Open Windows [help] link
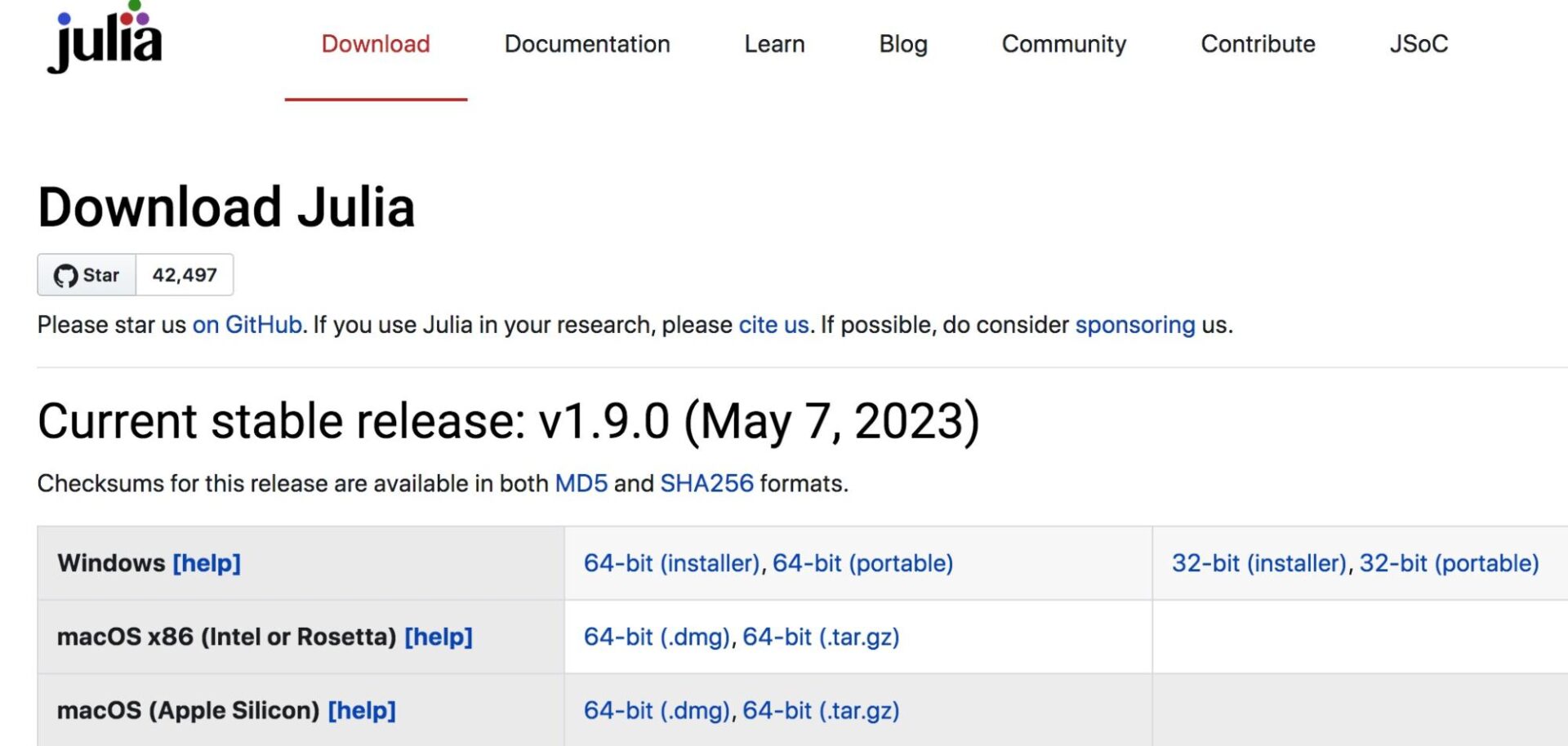Screen dimensions: 1568x746 [207, 563]
